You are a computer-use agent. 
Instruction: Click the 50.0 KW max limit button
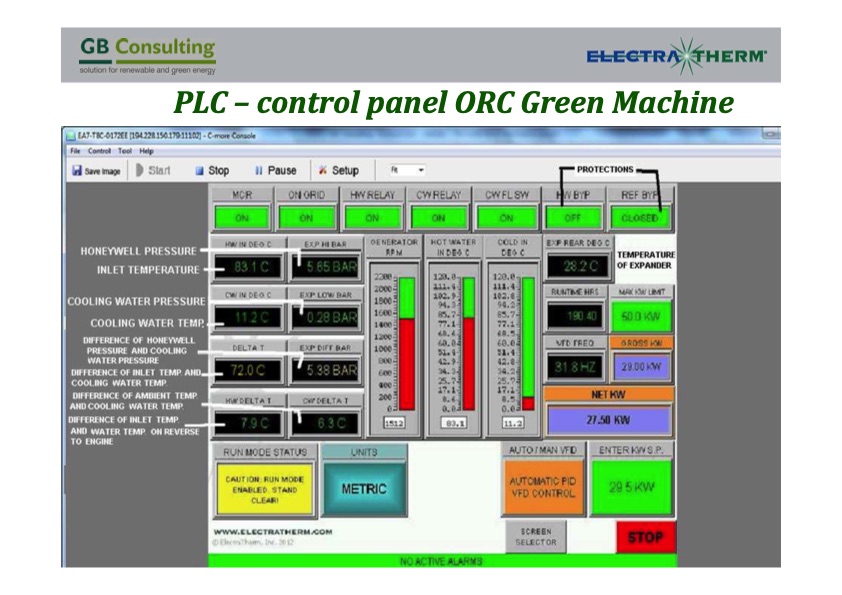pyautogui.click(x=641, y=316)
